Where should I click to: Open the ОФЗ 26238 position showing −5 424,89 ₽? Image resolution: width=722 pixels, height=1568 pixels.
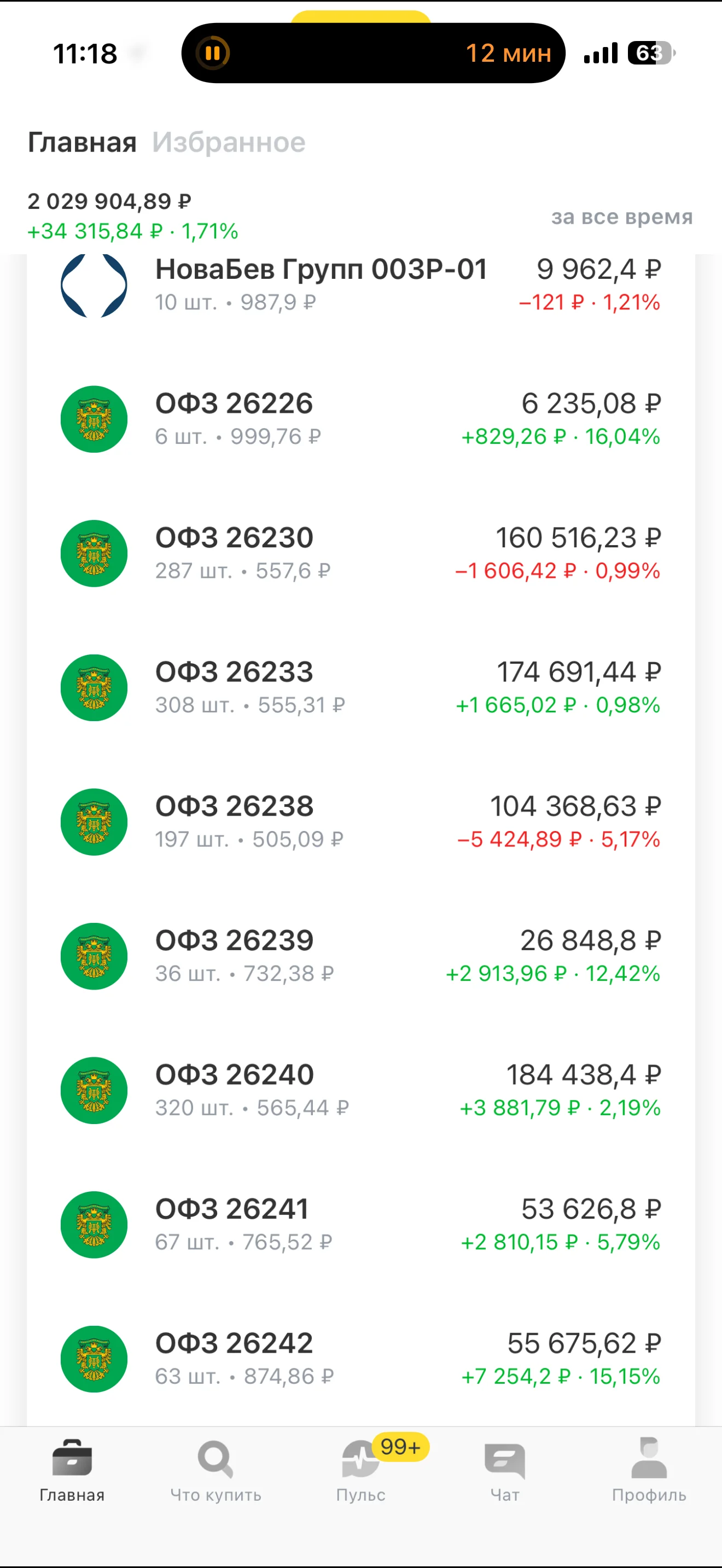coord(361,822)
